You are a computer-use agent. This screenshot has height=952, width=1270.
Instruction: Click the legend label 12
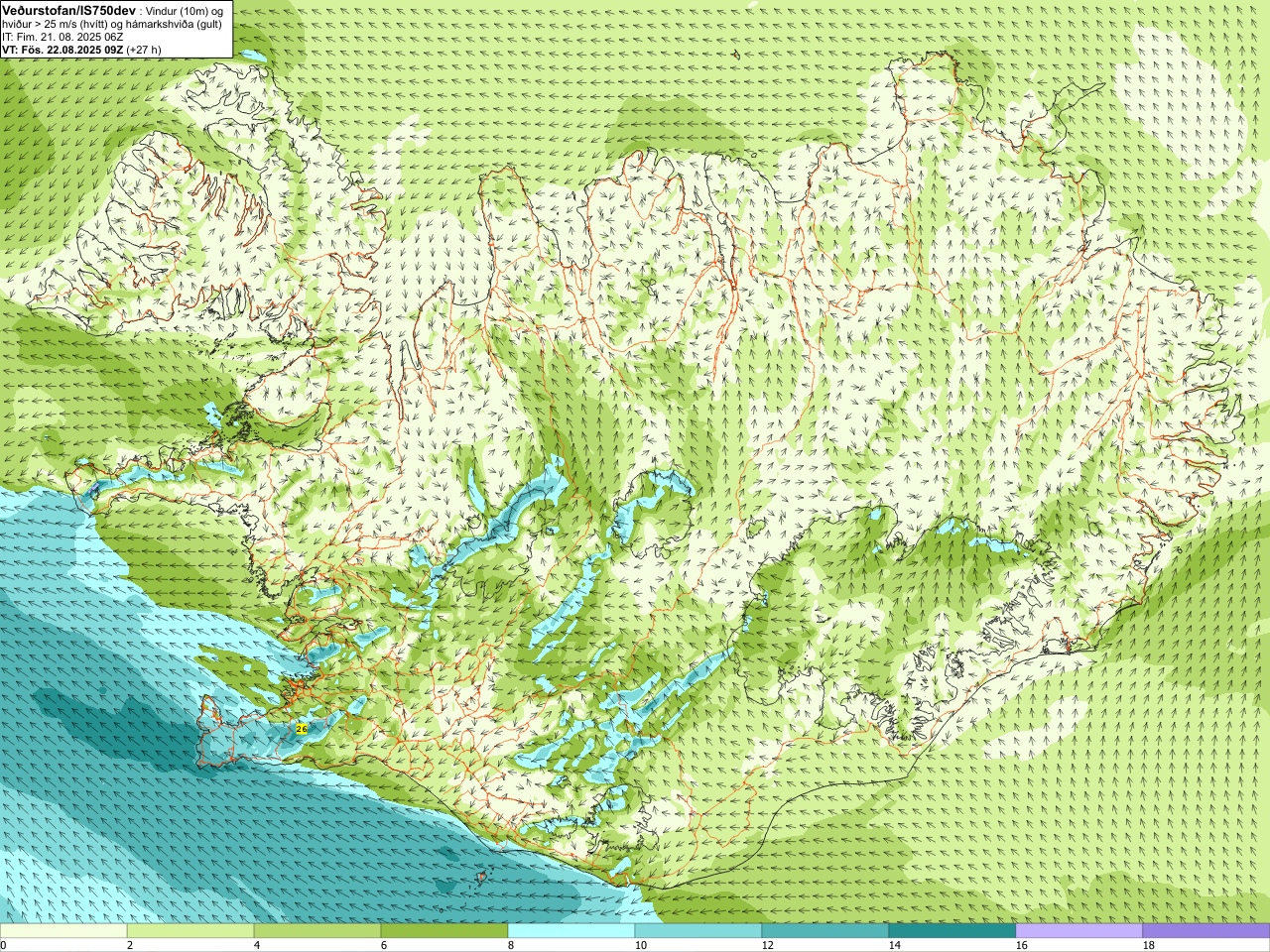tap(768, 946)
